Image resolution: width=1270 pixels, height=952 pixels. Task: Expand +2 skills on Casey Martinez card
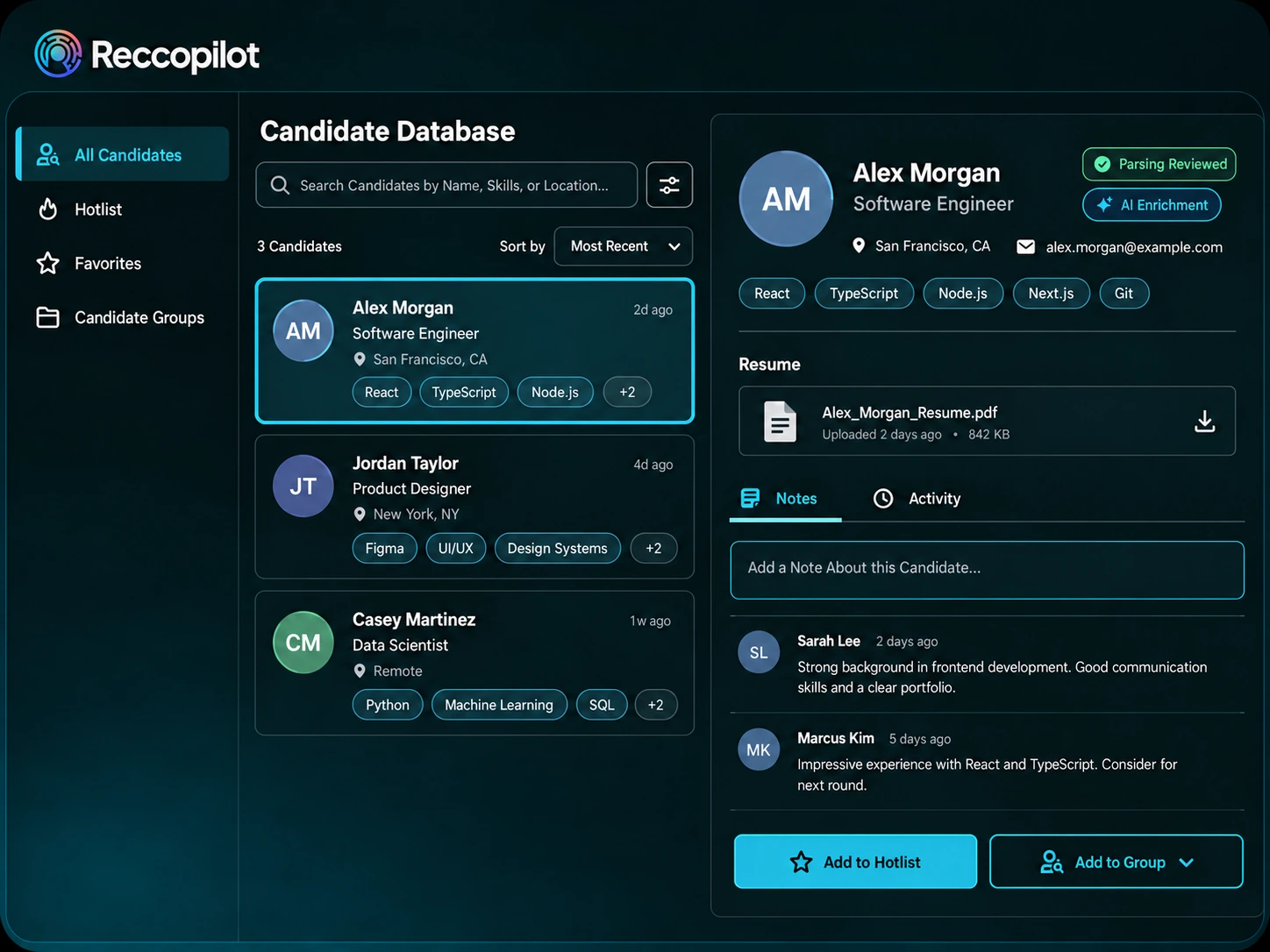(x=655, y=705)
